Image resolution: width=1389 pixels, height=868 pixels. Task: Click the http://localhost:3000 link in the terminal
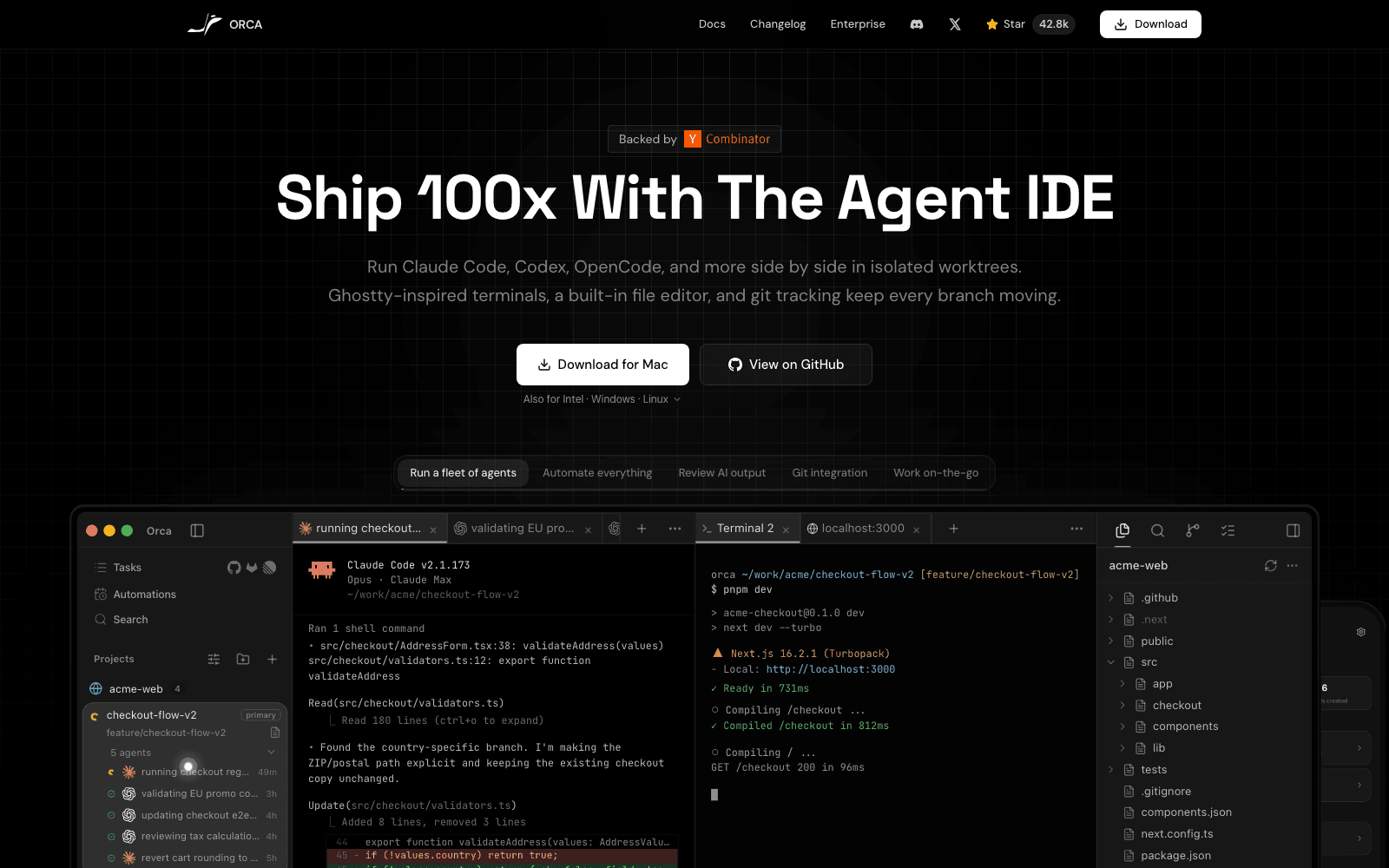click(x=830, y=669)
